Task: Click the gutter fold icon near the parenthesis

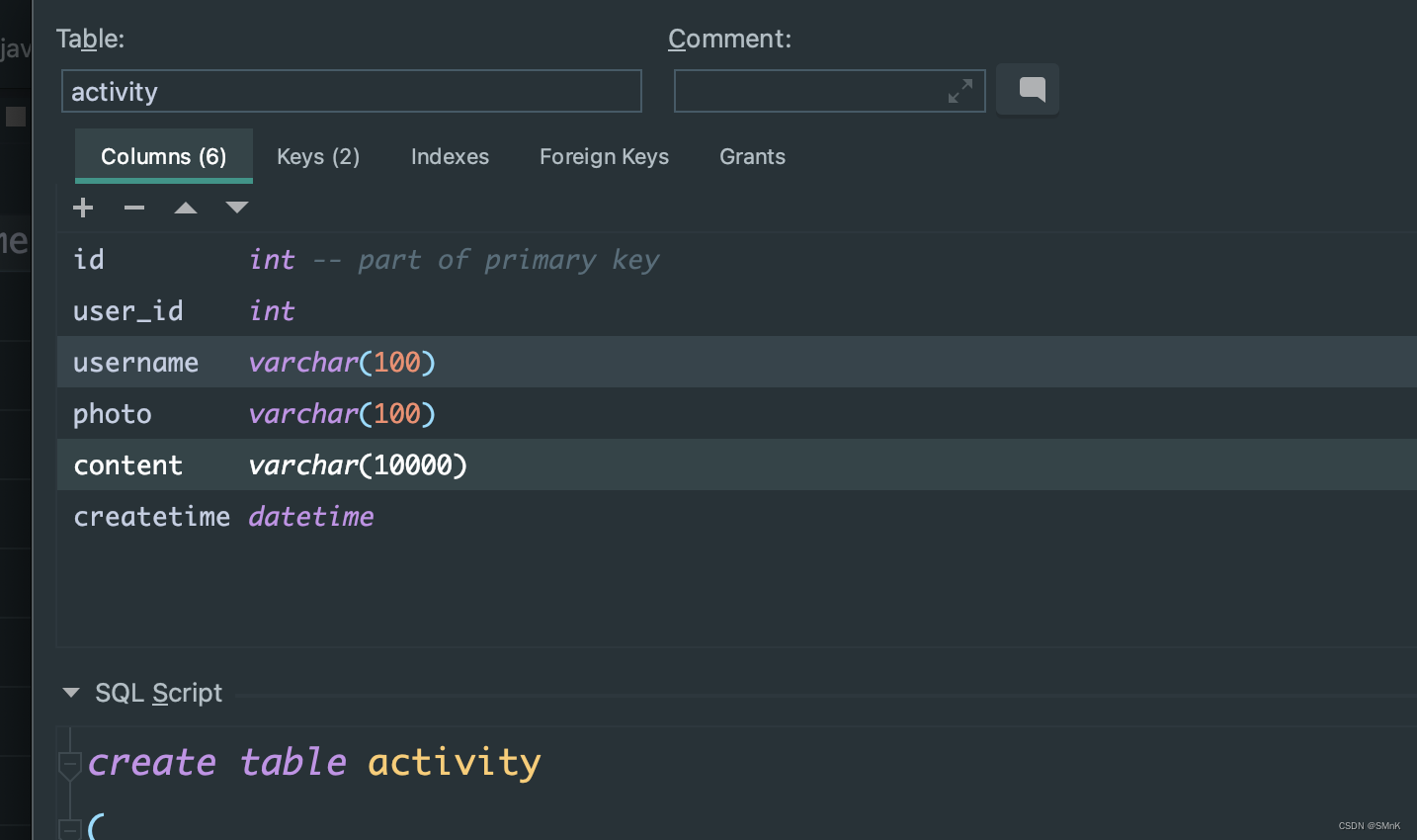Action: pos(69,828)
